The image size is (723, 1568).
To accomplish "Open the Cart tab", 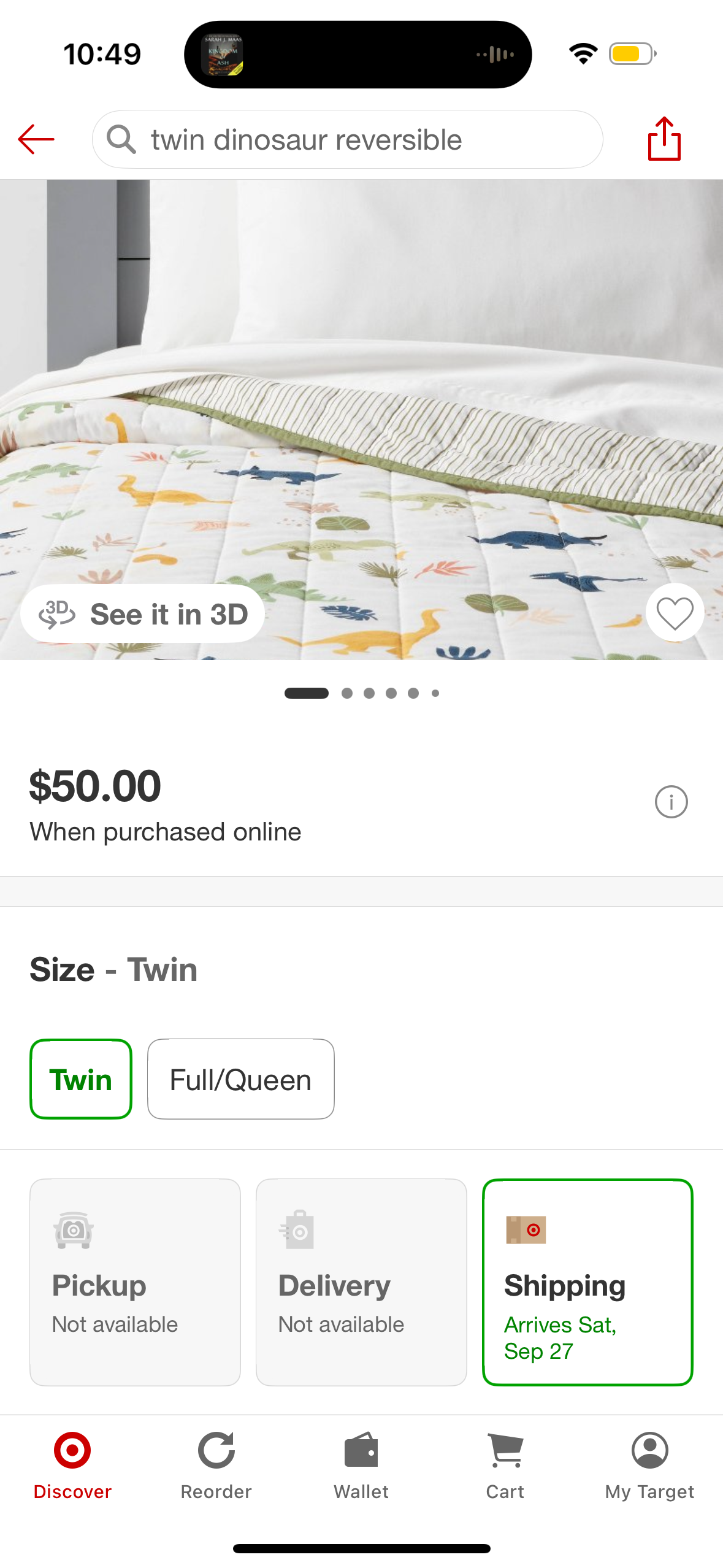I will [505, 1465].
